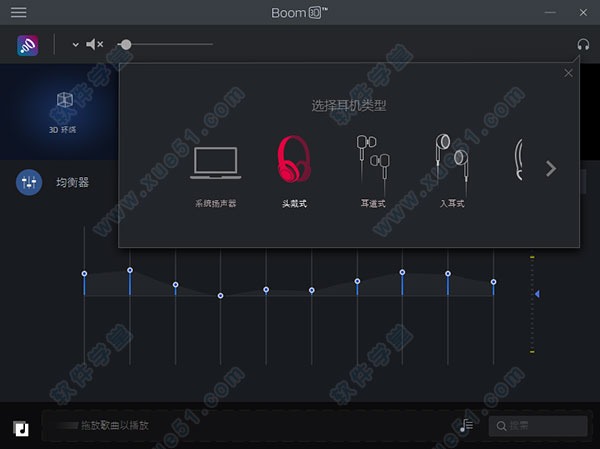Click the 入耳式 label
Screen dimensions: 600x449
pyautogui.click(x=452, y=203)
